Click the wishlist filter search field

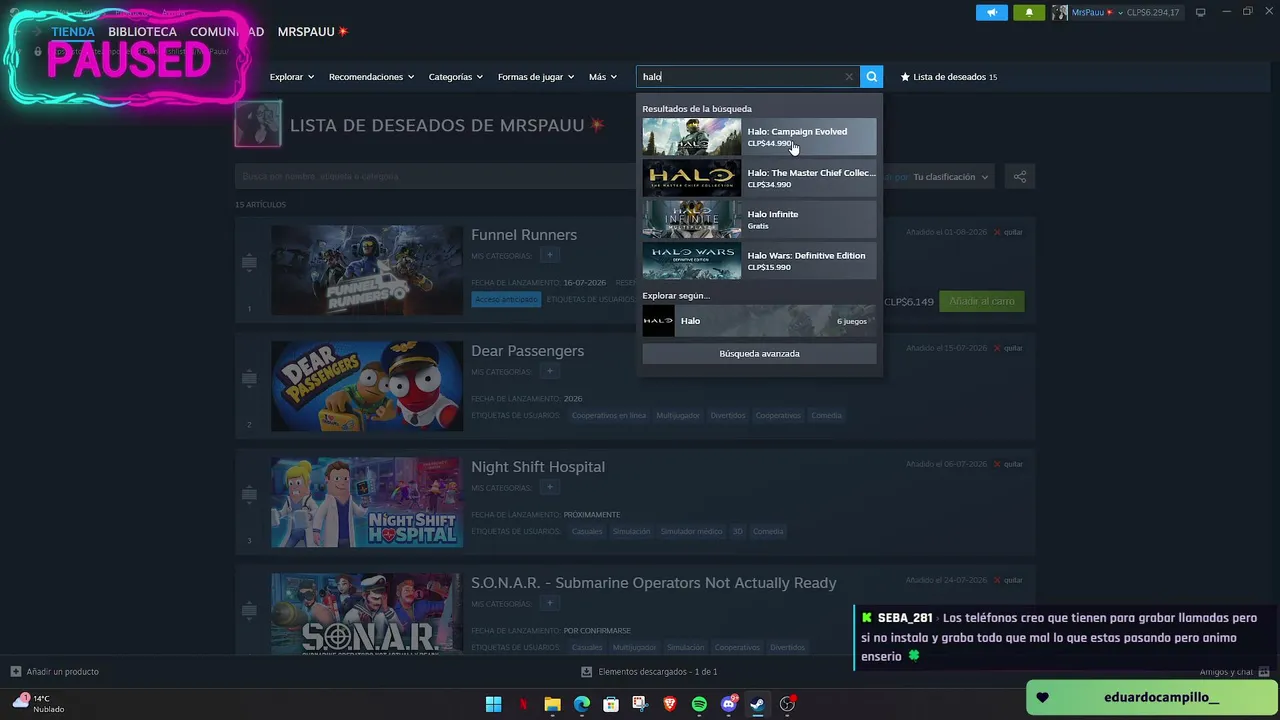435,176
